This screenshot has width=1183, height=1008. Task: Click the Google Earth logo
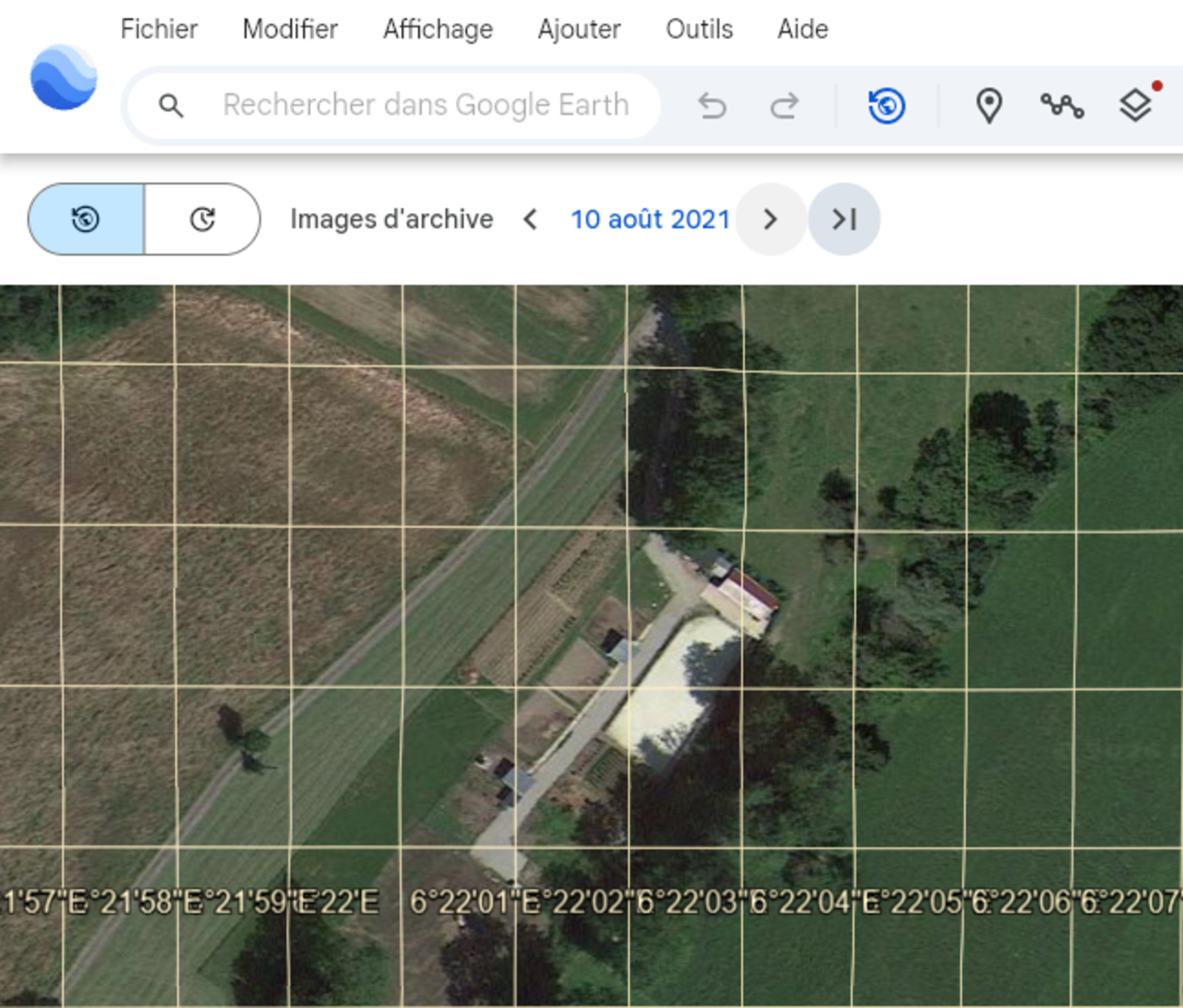(64, 78)
